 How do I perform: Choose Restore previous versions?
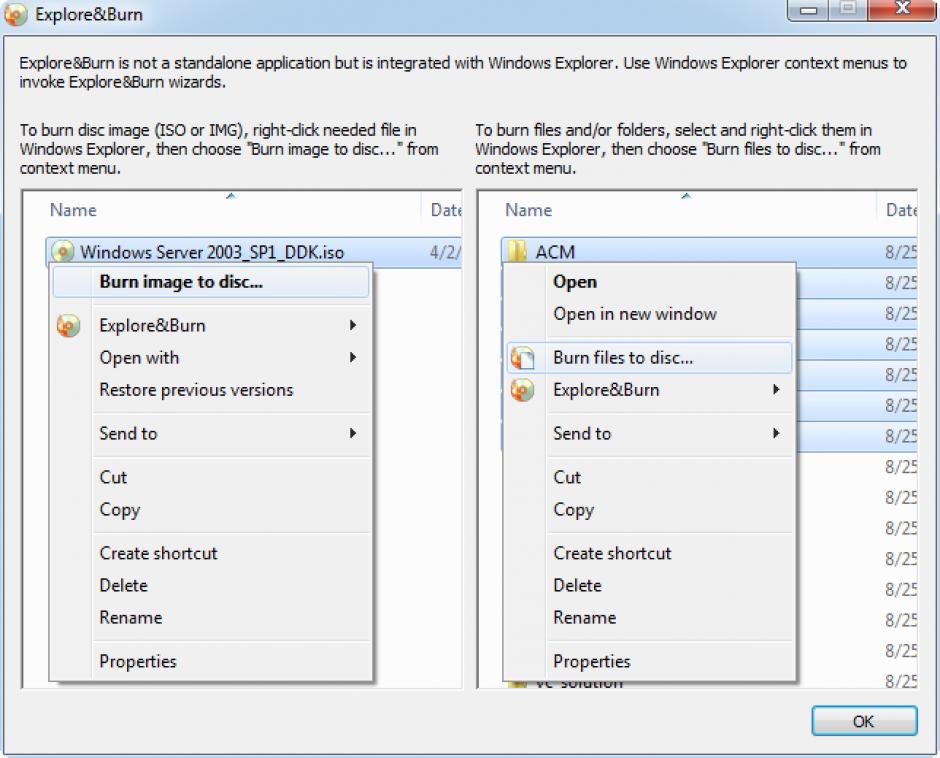click(x=210, y=390)
